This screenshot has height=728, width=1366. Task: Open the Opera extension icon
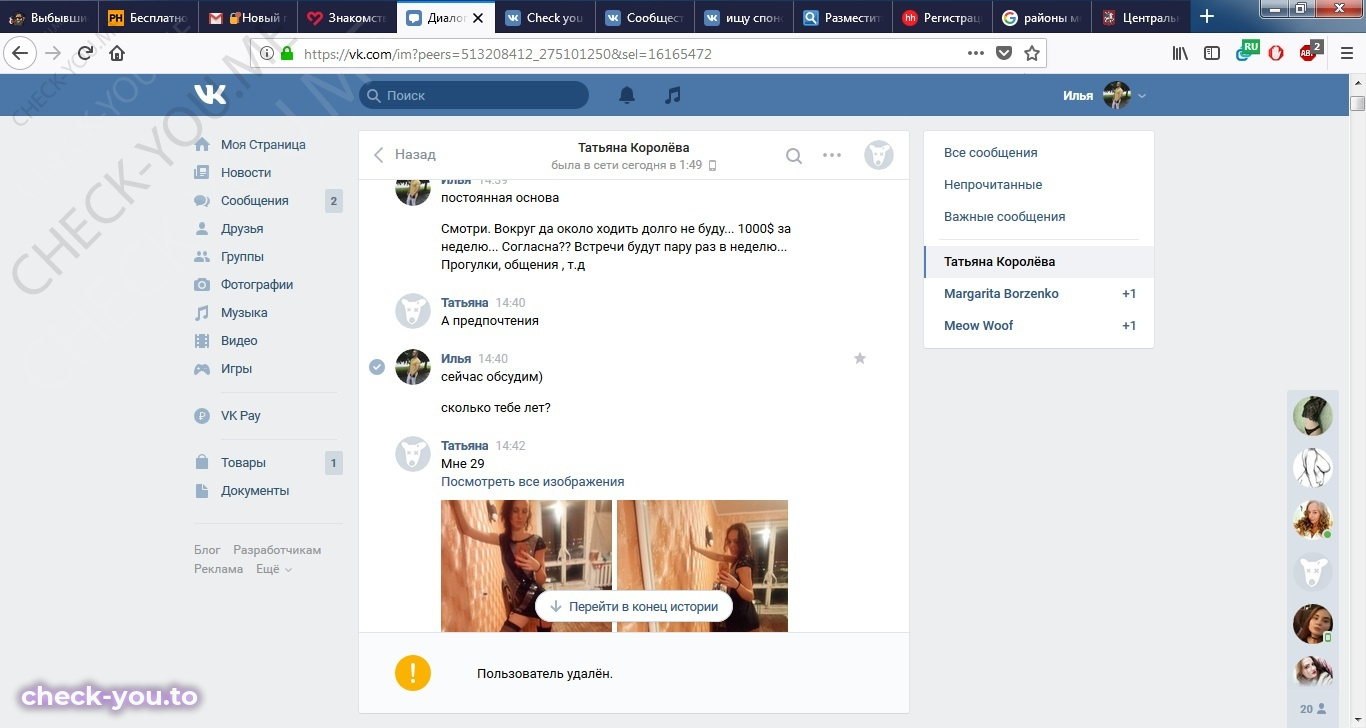1276,53
